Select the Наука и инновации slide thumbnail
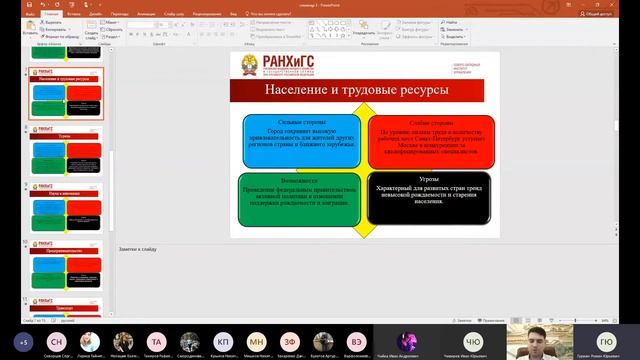The width and height of the screenshot is (640, 360). (x=66, y=208)
